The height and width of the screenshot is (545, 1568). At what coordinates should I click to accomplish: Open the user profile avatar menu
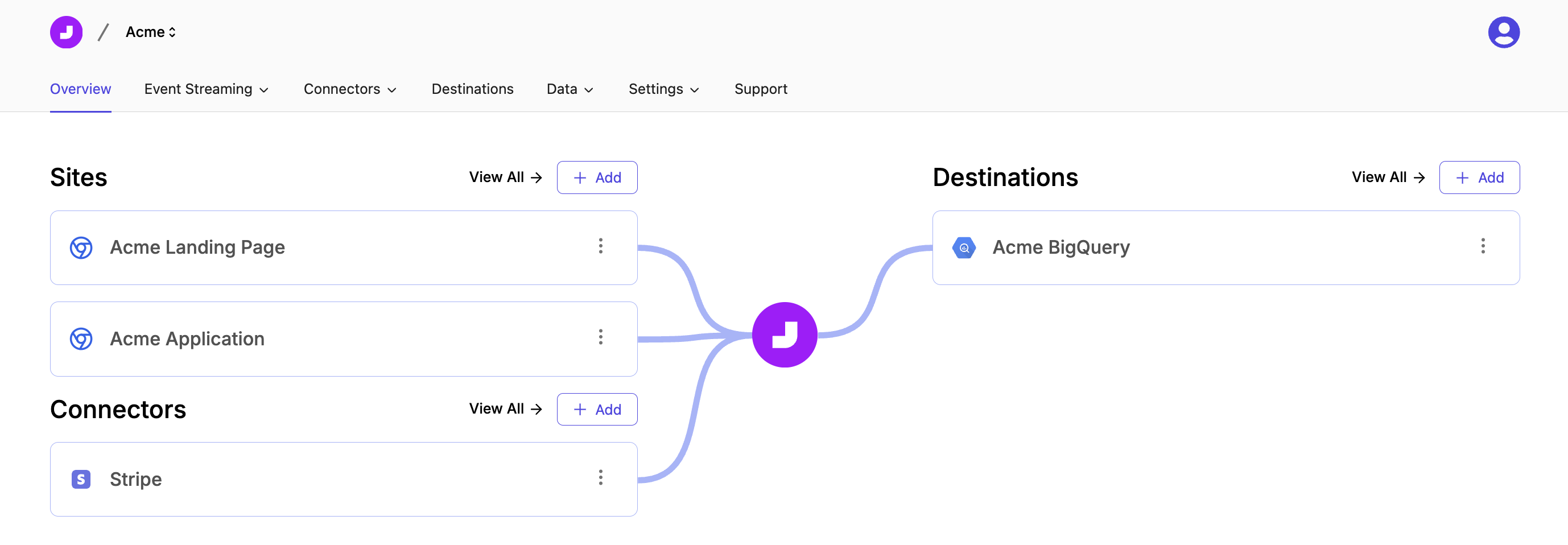tap(1504, 32)
